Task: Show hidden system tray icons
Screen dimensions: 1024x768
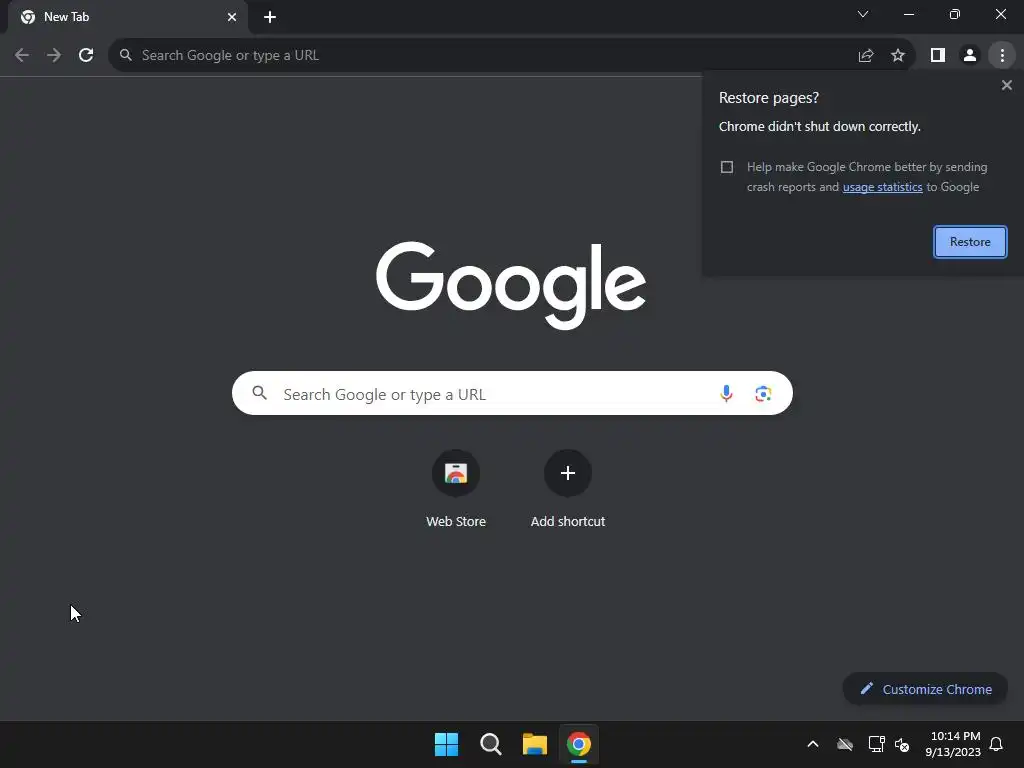Action: coord(813,744)
